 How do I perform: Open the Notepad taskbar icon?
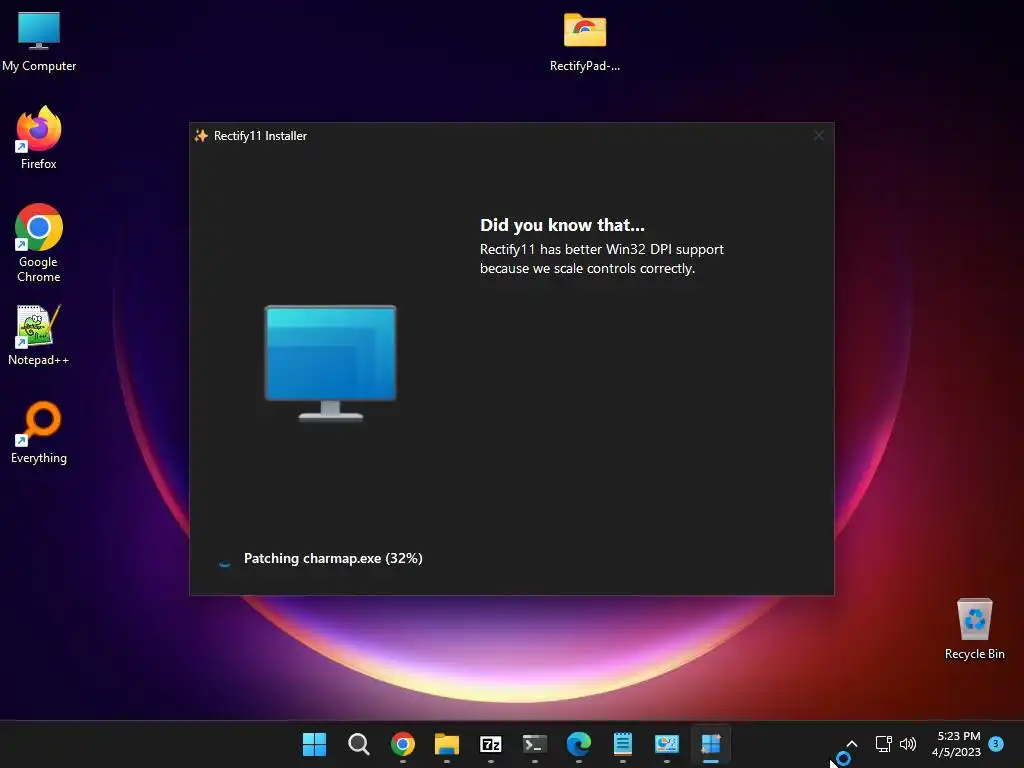click(x=622, y=744)
